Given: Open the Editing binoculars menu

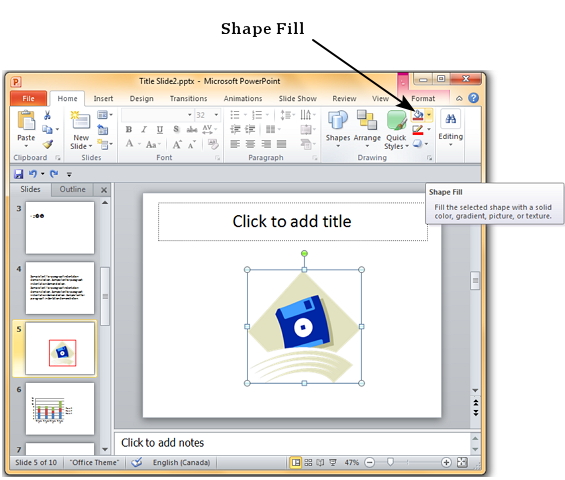Looking at the screenshot, I should click(450, 129).
